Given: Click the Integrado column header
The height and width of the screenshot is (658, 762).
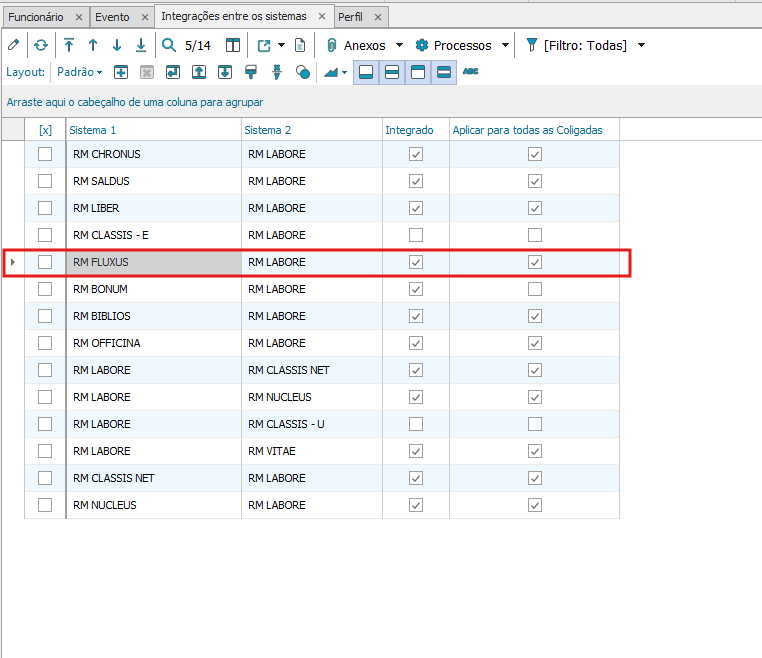Looking at the screenshot, I should [x=410, y=130].
